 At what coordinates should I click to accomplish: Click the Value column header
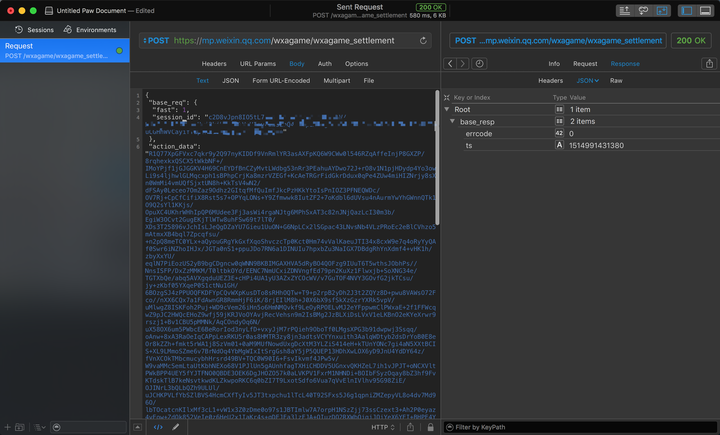tap(578, 97)
